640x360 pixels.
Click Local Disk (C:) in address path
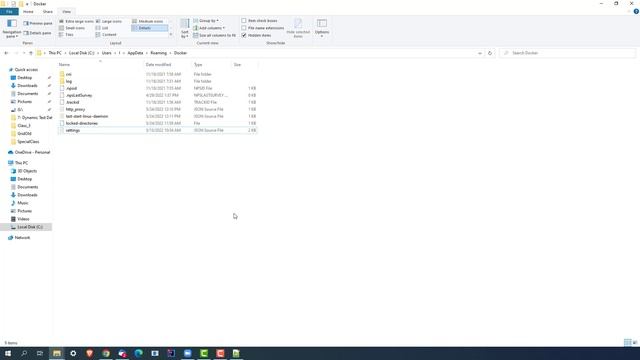(81, 53)
